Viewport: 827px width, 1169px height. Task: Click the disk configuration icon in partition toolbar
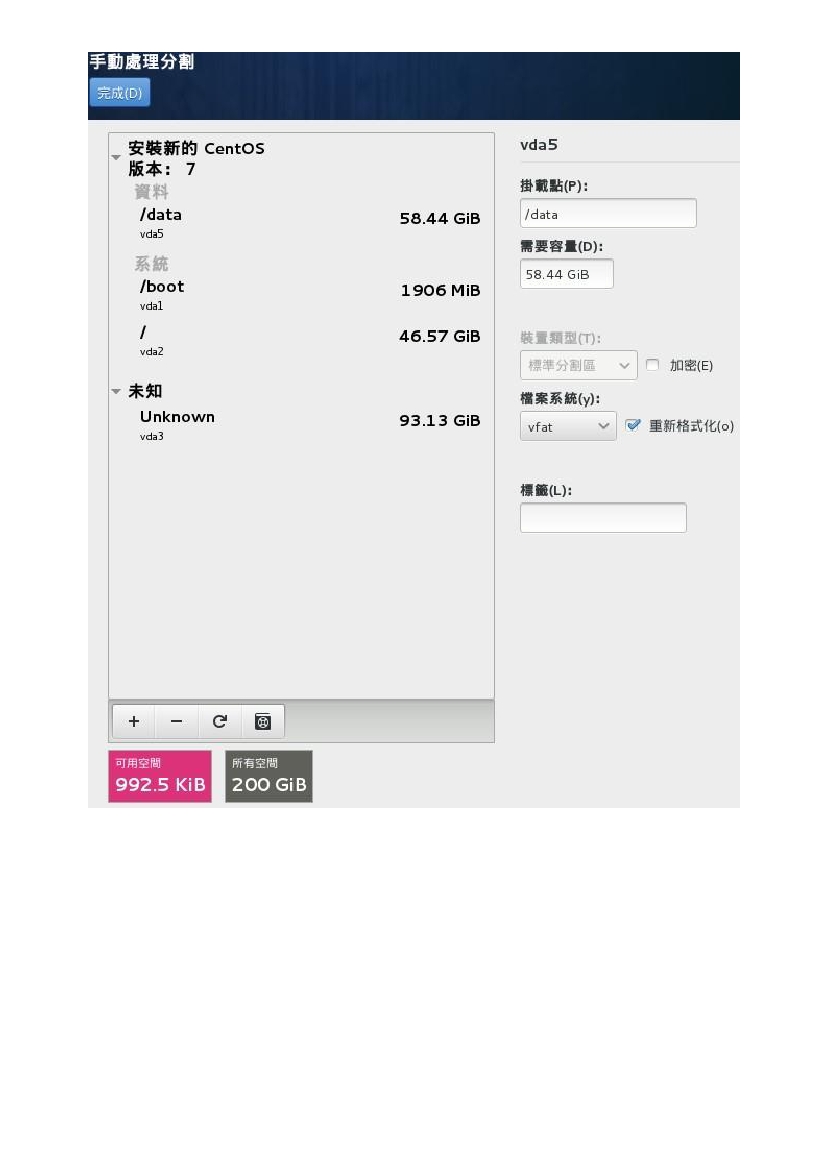coord(262,721)
